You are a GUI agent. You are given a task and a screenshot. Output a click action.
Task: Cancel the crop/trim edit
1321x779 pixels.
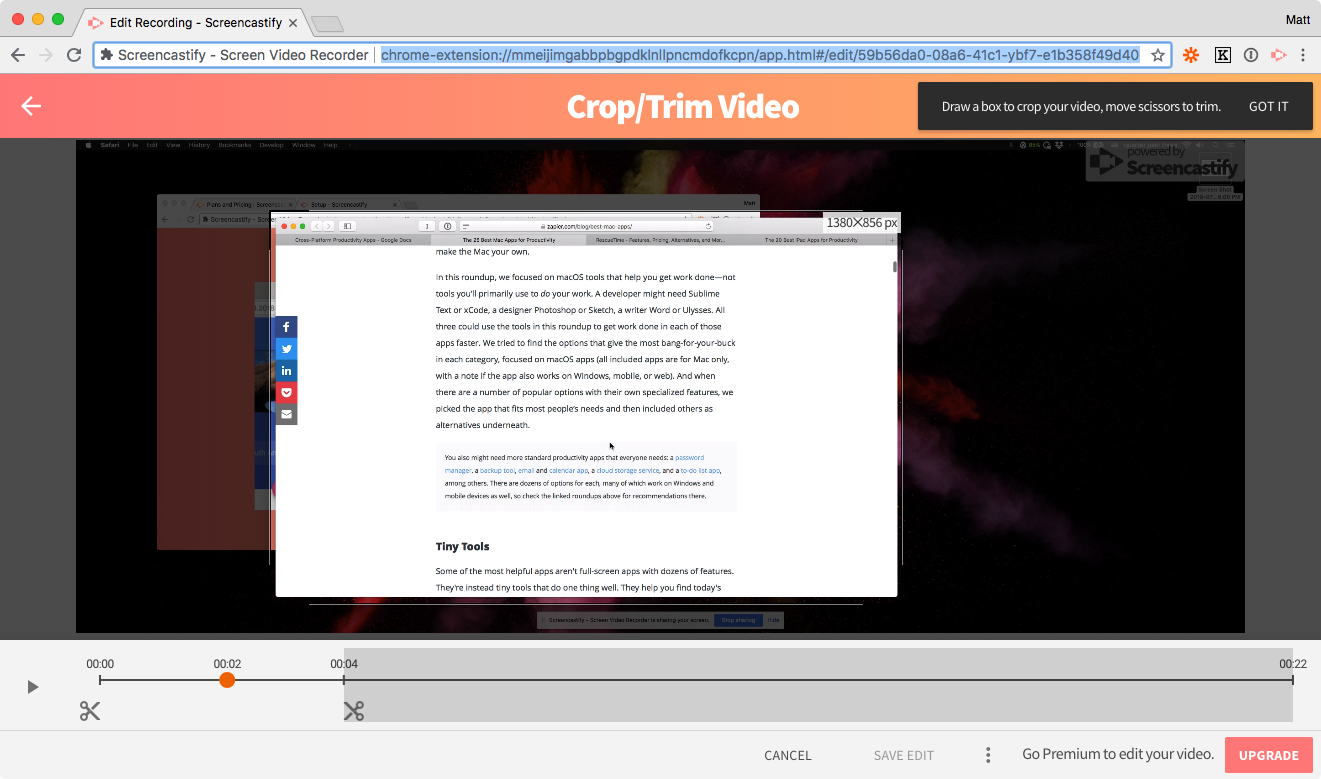pyautogui.click(x=788, y=755)
